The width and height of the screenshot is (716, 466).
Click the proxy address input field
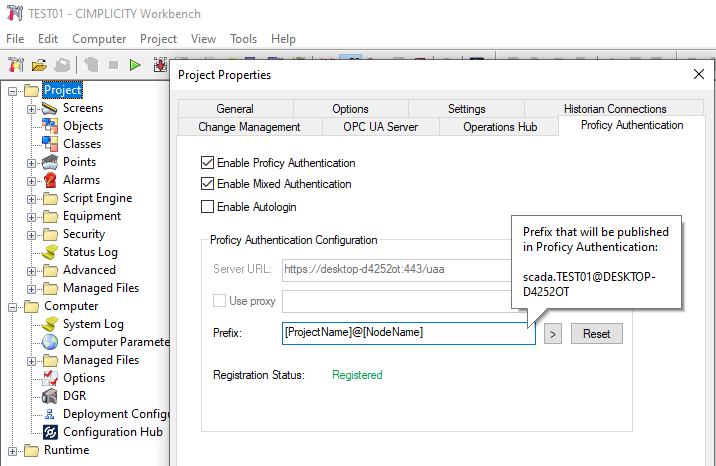coord(396,301)
